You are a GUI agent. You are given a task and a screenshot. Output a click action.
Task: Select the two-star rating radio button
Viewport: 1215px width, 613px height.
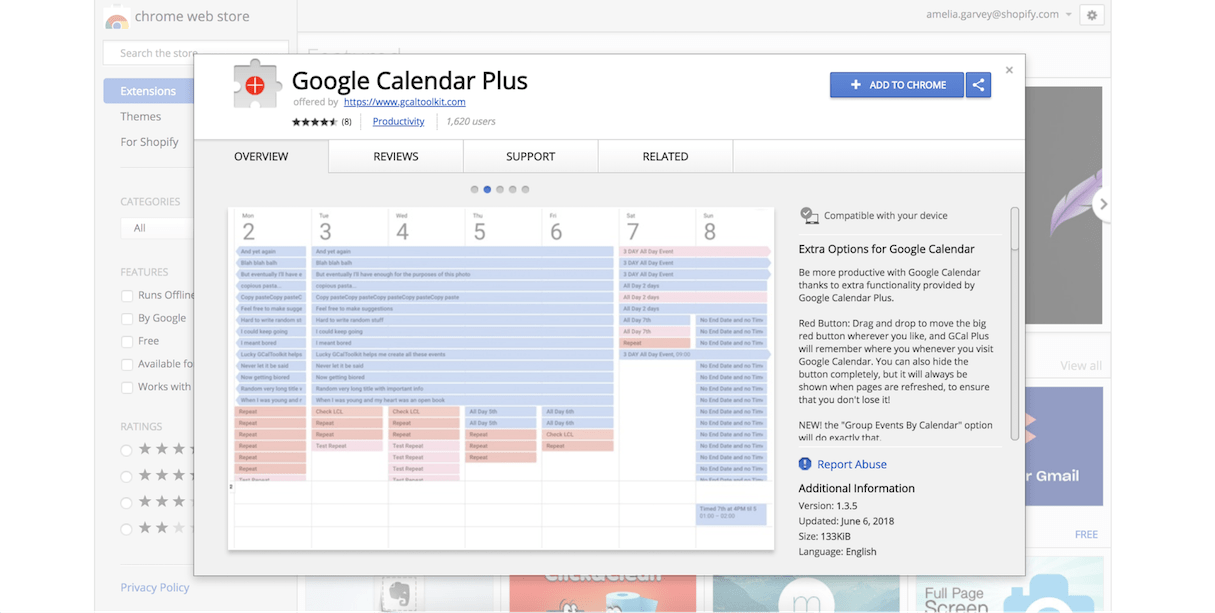(x=127, y=529)
